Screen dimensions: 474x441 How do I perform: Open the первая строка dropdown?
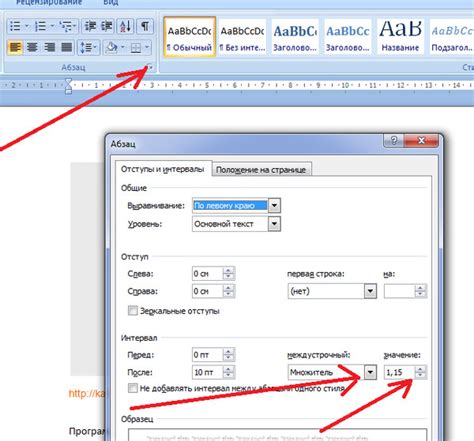click(370, 291)
